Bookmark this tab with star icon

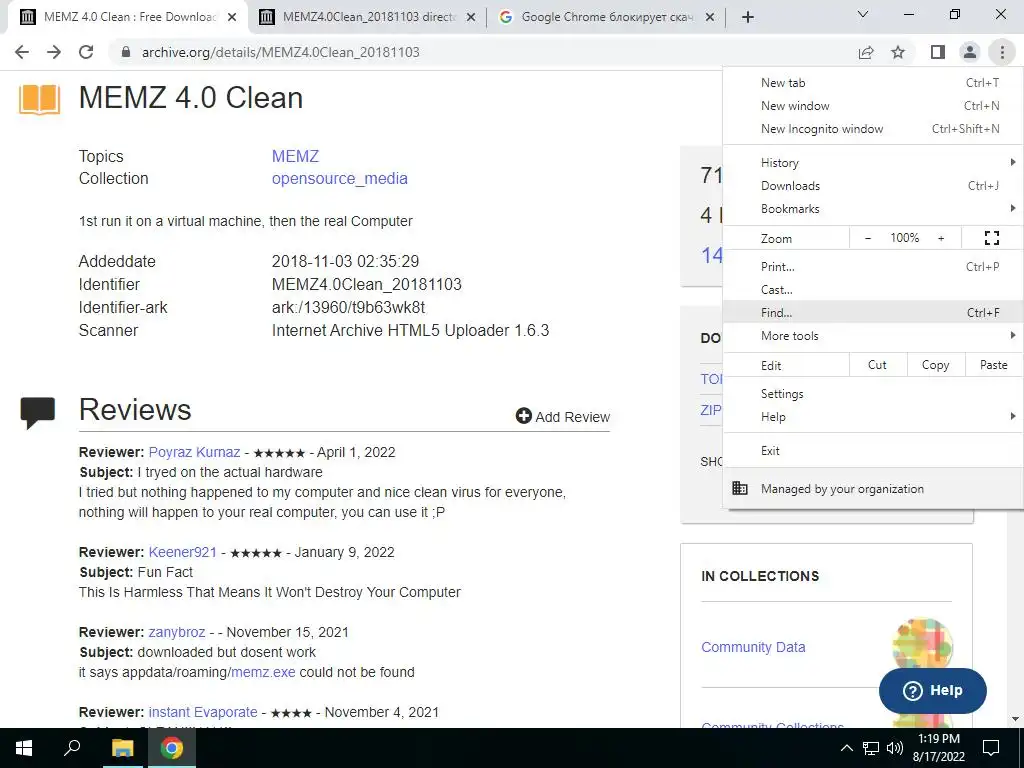point(898,52)
